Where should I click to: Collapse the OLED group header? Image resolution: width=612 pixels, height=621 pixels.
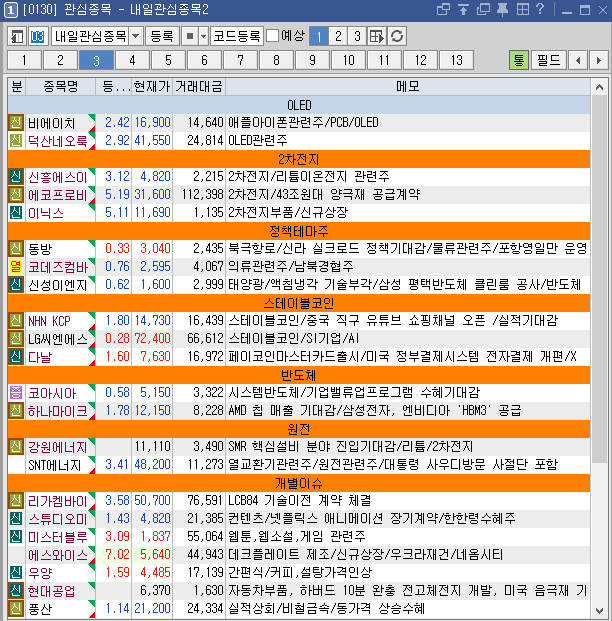(299, 105)
